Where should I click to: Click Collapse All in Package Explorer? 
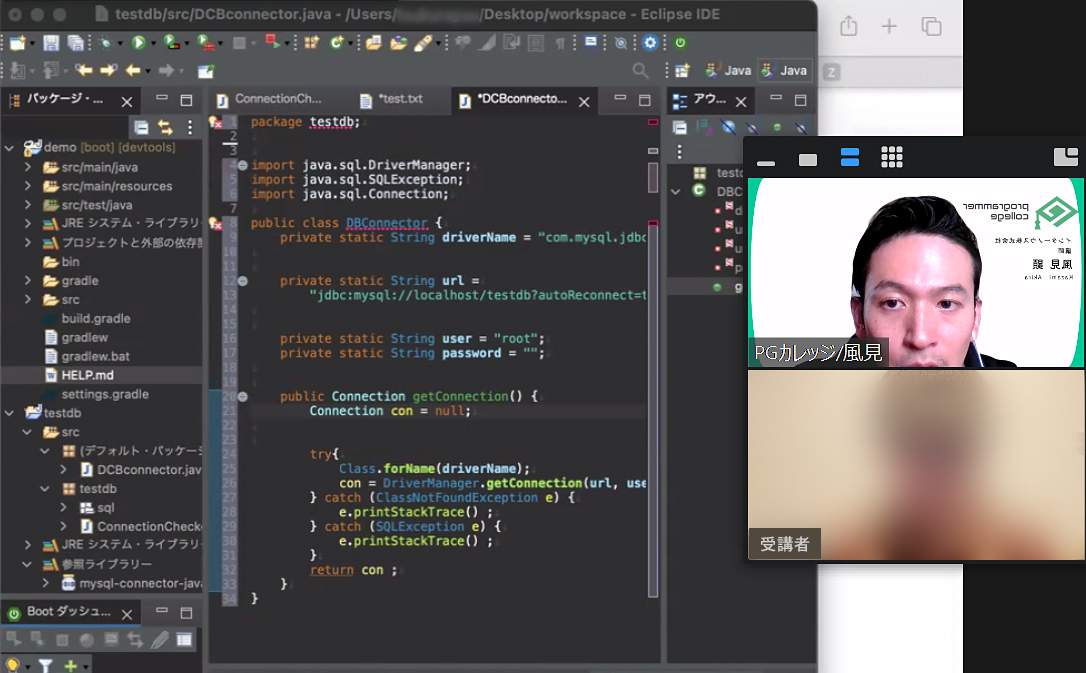[x=142, y=127]
